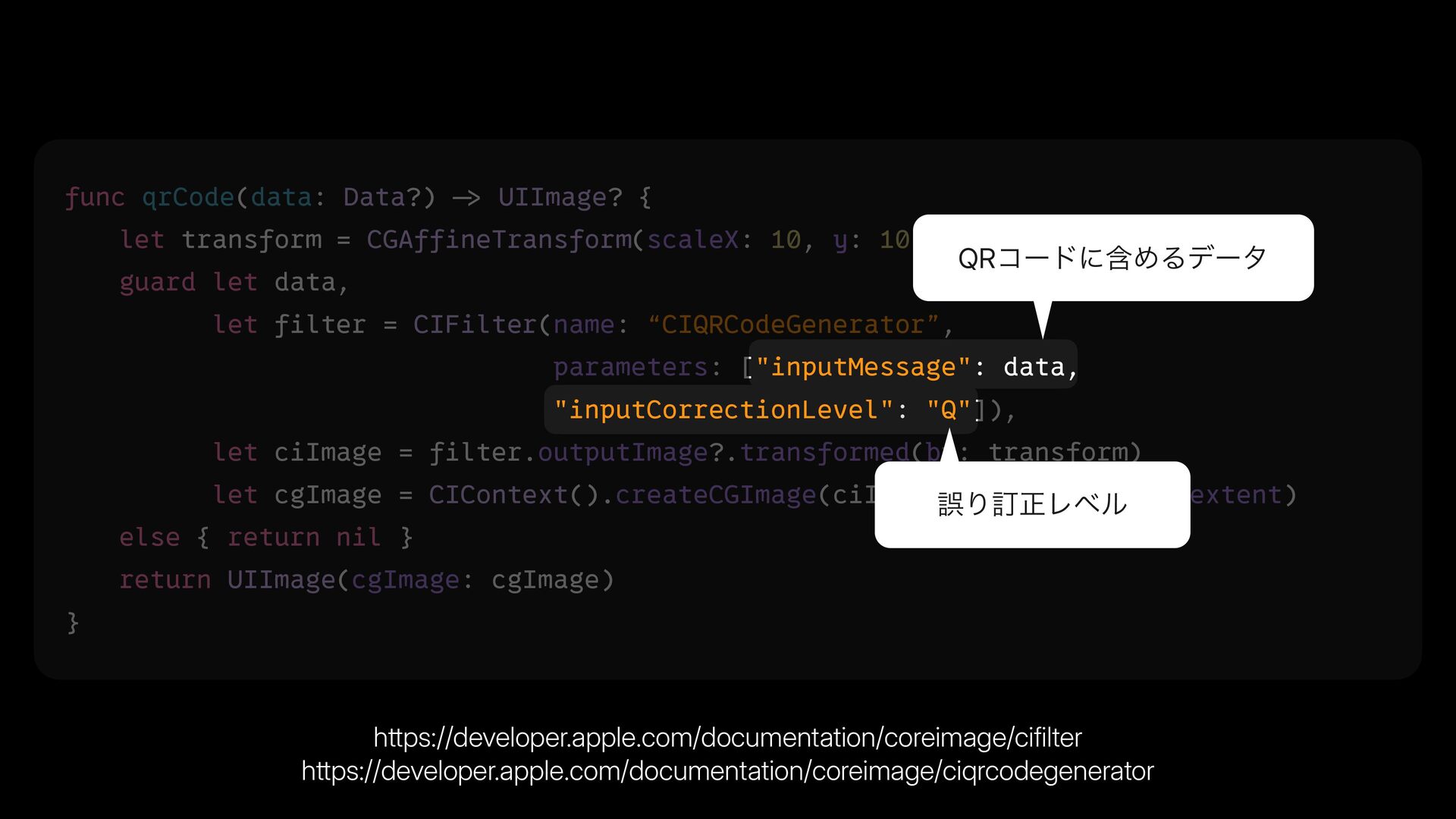Click the else return nil statement
Screen dimensions: 1456x819
pyautogui.click(x=265, y=538)
